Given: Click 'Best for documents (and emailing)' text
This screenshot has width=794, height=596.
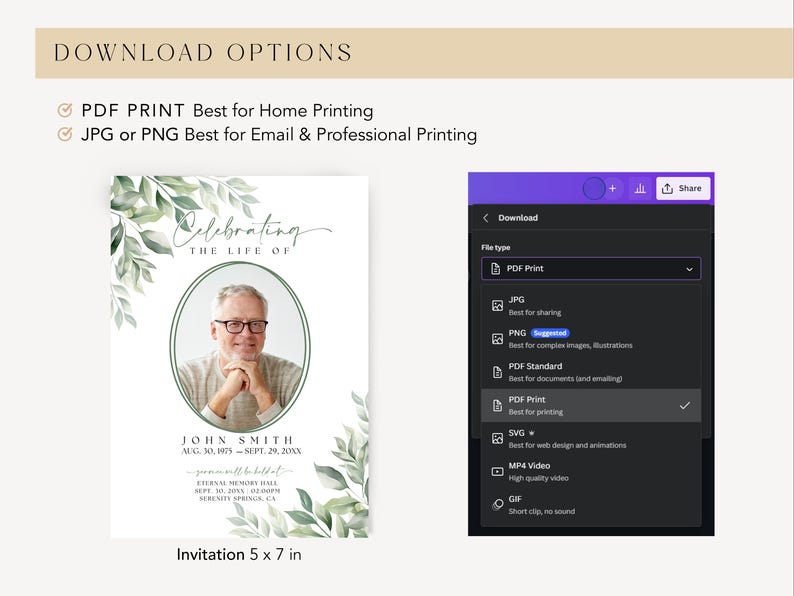Looking at the screenshot, I should point(565,379).
